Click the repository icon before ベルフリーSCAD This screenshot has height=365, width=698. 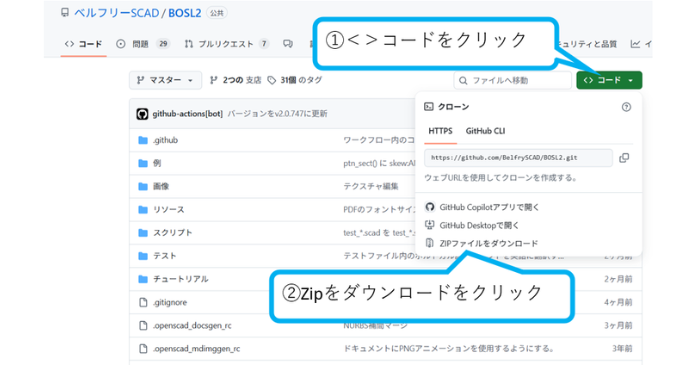click(x=65, y=12)
